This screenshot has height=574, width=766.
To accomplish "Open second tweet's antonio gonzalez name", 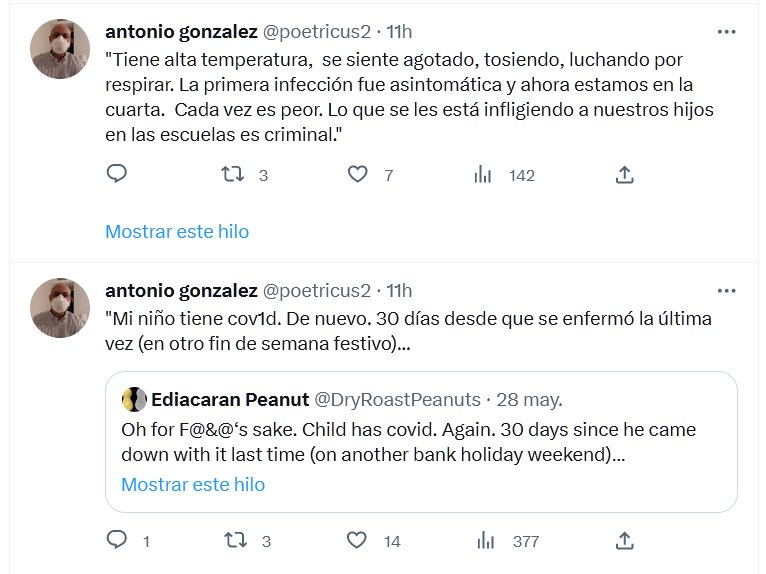I will pyautogui.click(x=180, y=290).
